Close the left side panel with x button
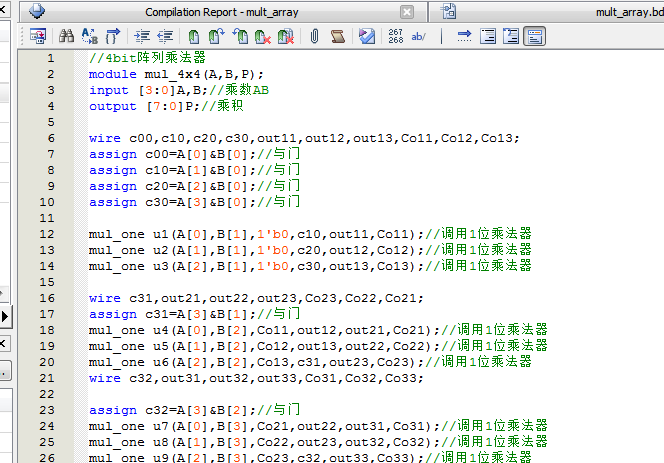 pos(5,343)
